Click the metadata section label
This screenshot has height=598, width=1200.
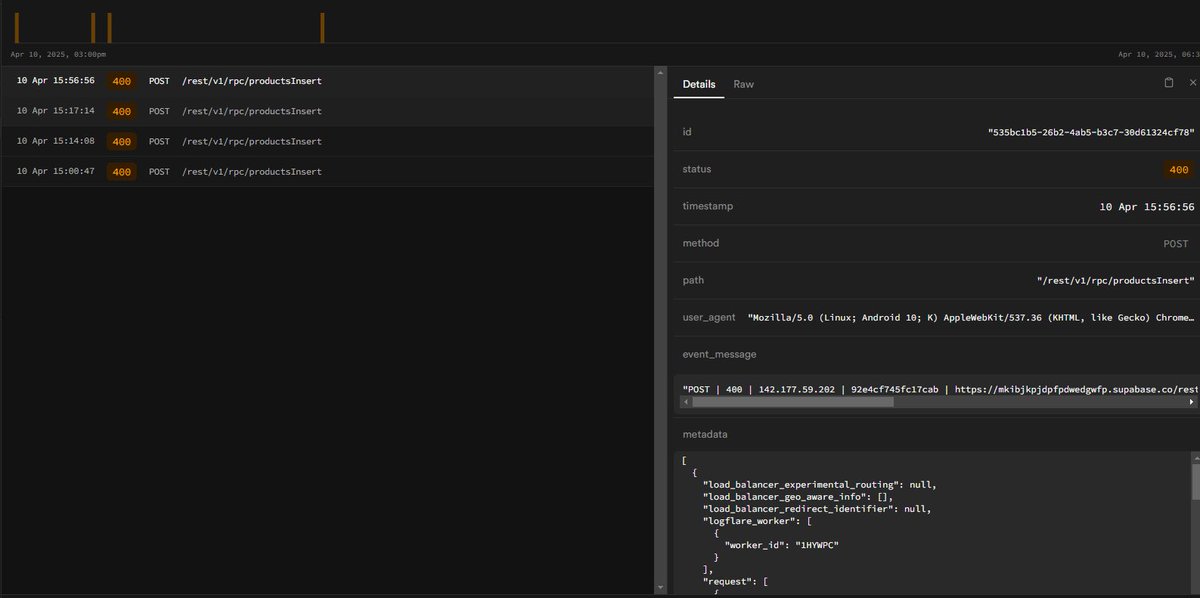705,435
